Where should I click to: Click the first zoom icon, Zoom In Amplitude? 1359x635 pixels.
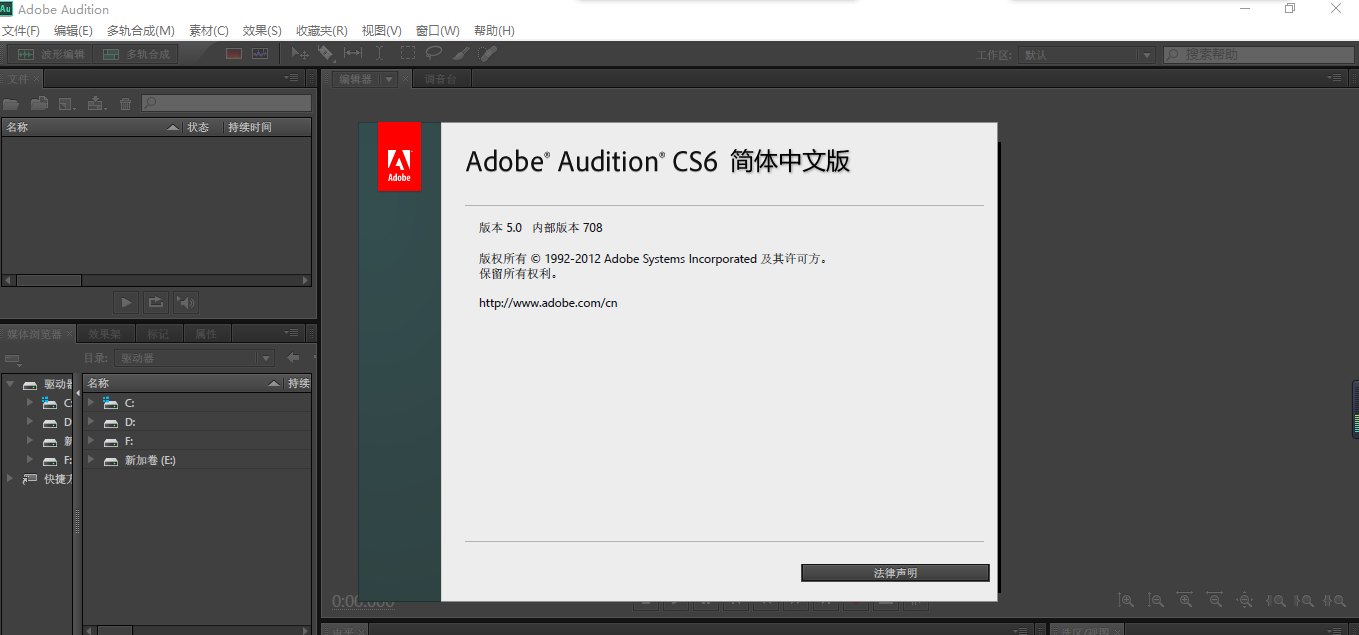click(x=1126, y=601)
